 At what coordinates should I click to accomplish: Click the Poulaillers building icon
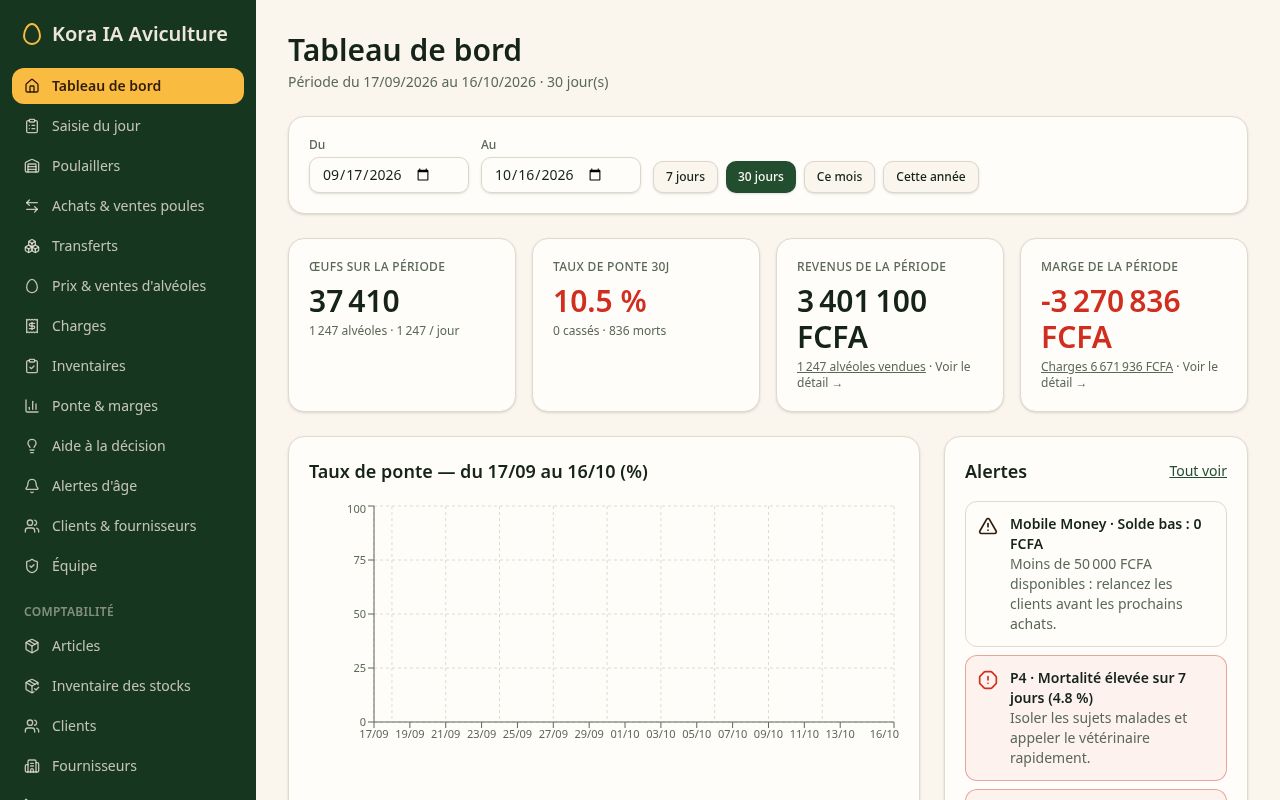pos(32,166)
